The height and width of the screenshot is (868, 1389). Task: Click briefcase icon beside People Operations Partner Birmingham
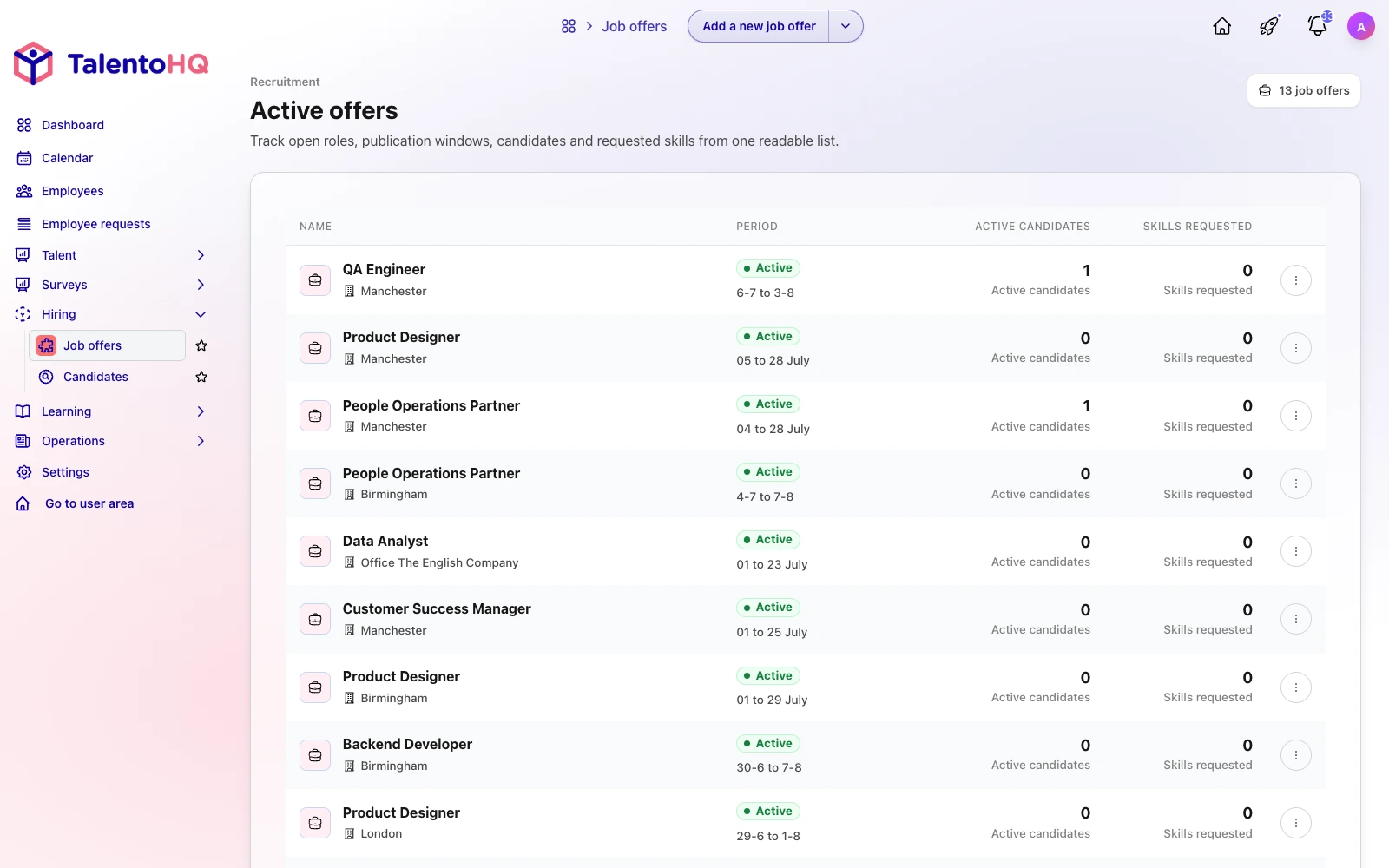(315, 483)
